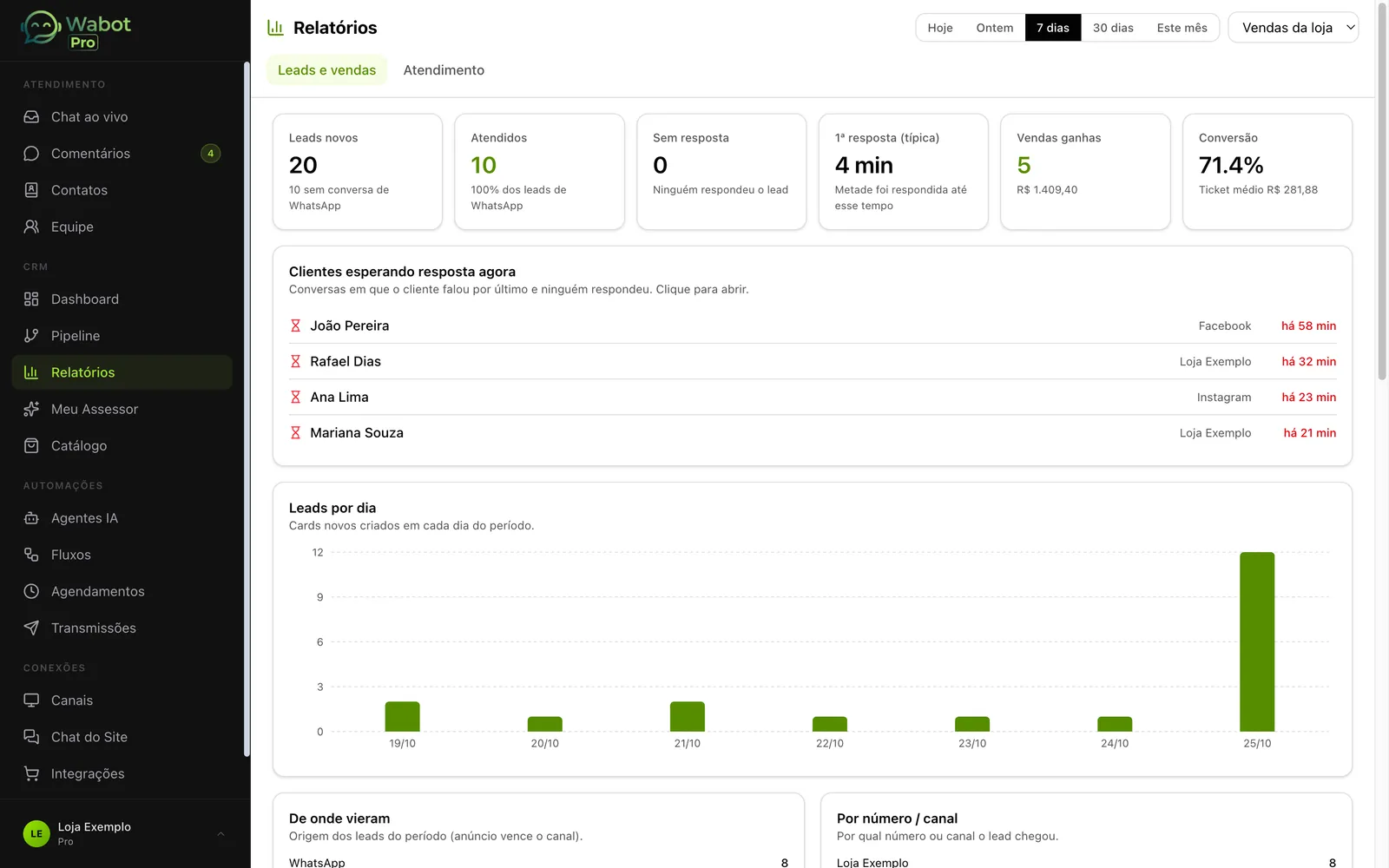1389x868 pixels.
Task: Click the Equipe people icon
Action: coord(31,227)
